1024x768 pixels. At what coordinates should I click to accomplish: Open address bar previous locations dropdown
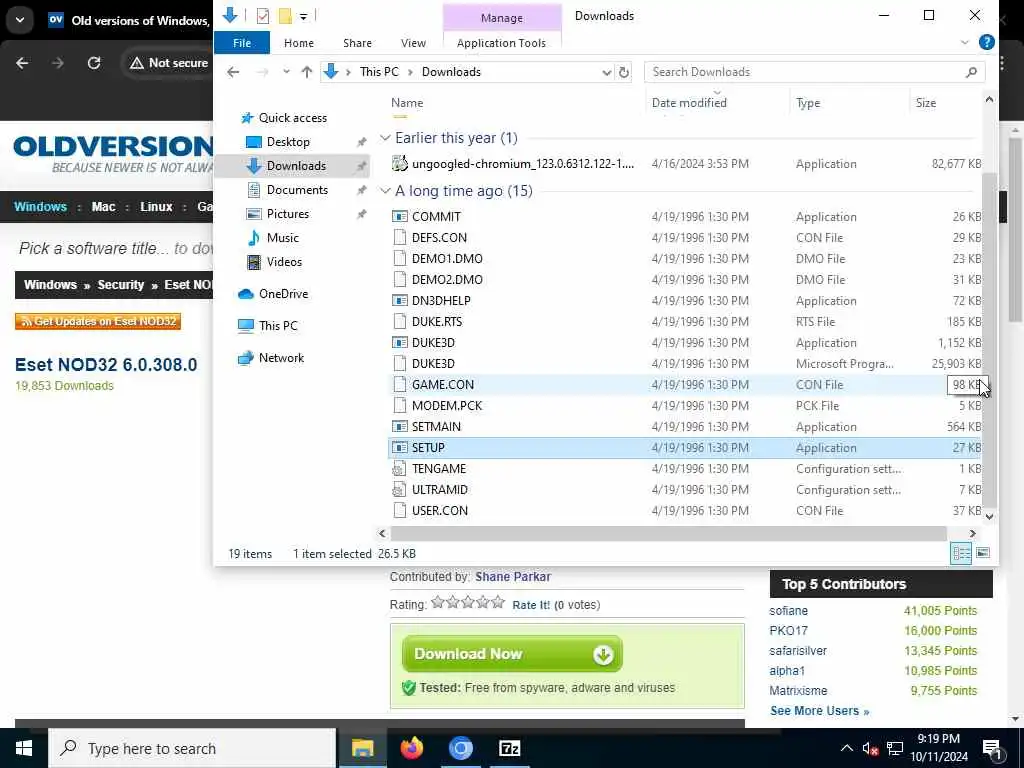tap(607, 72)
